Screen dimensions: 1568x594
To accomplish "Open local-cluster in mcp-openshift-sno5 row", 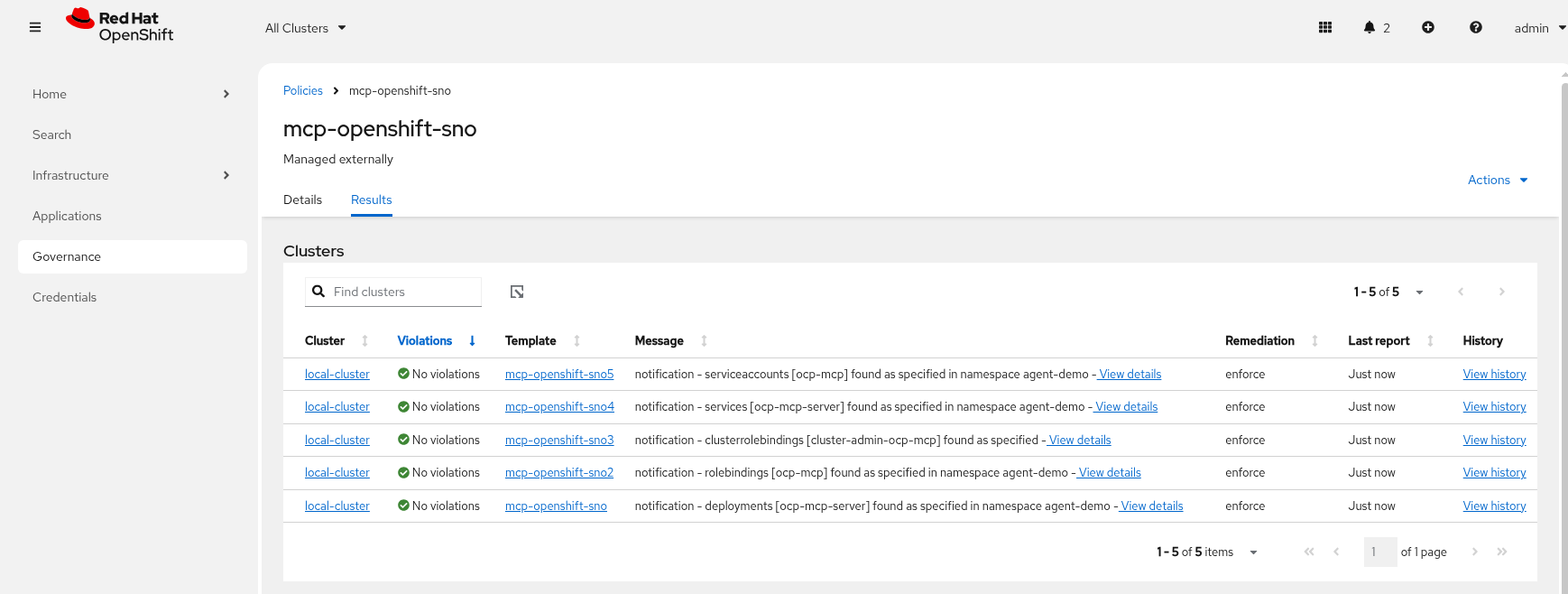I will pyautogui.click(x=337, y=374).
